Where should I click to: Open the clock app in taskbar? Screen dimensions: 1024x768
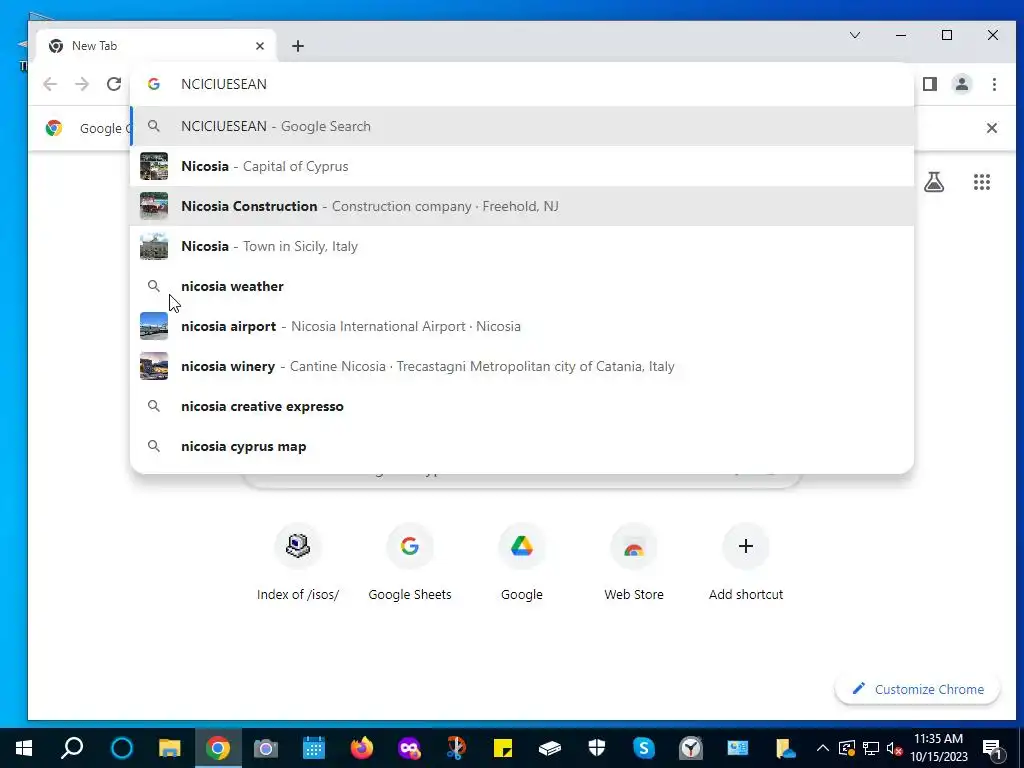(x=690, y=748)
